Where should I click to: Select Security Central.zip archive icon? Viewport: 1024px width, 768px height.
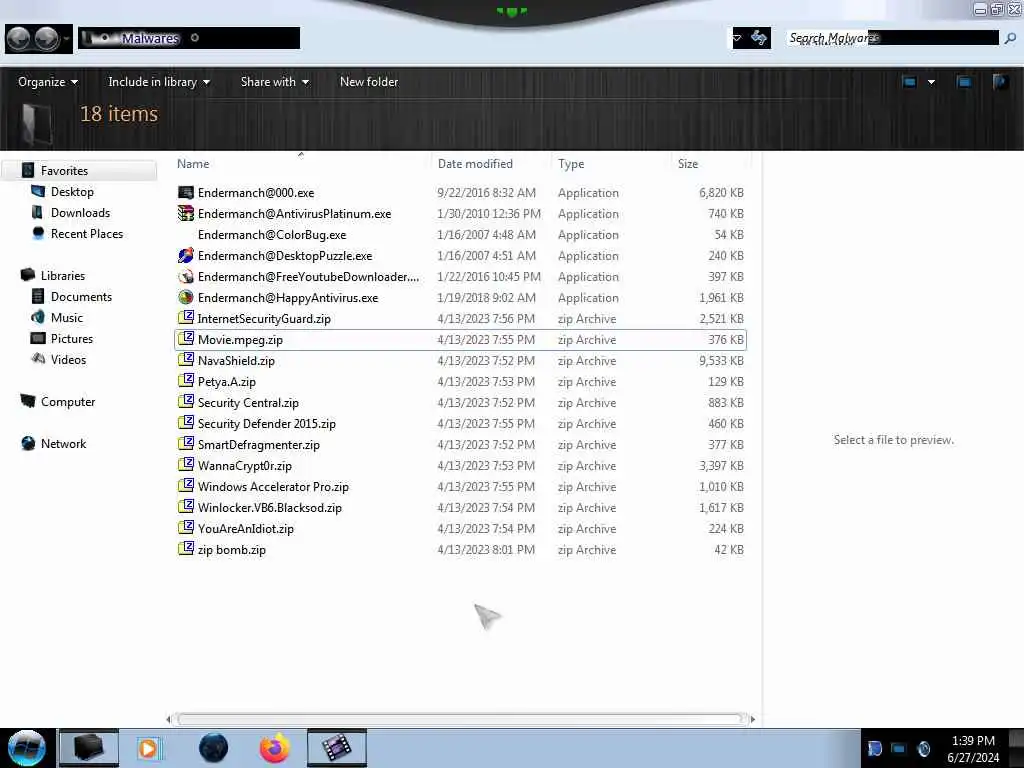[186, 402]
